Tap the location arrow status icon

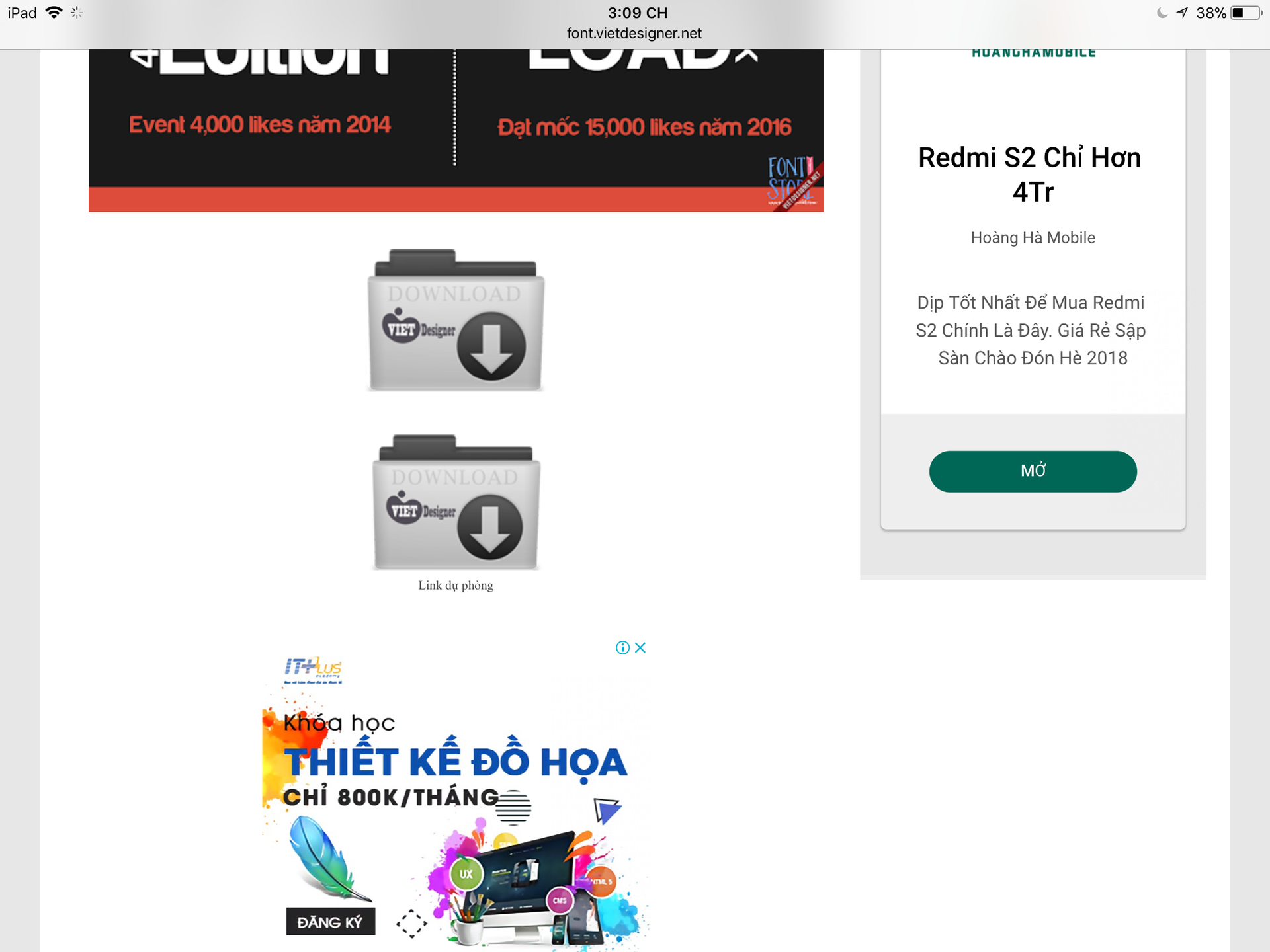click(1183, 13)
